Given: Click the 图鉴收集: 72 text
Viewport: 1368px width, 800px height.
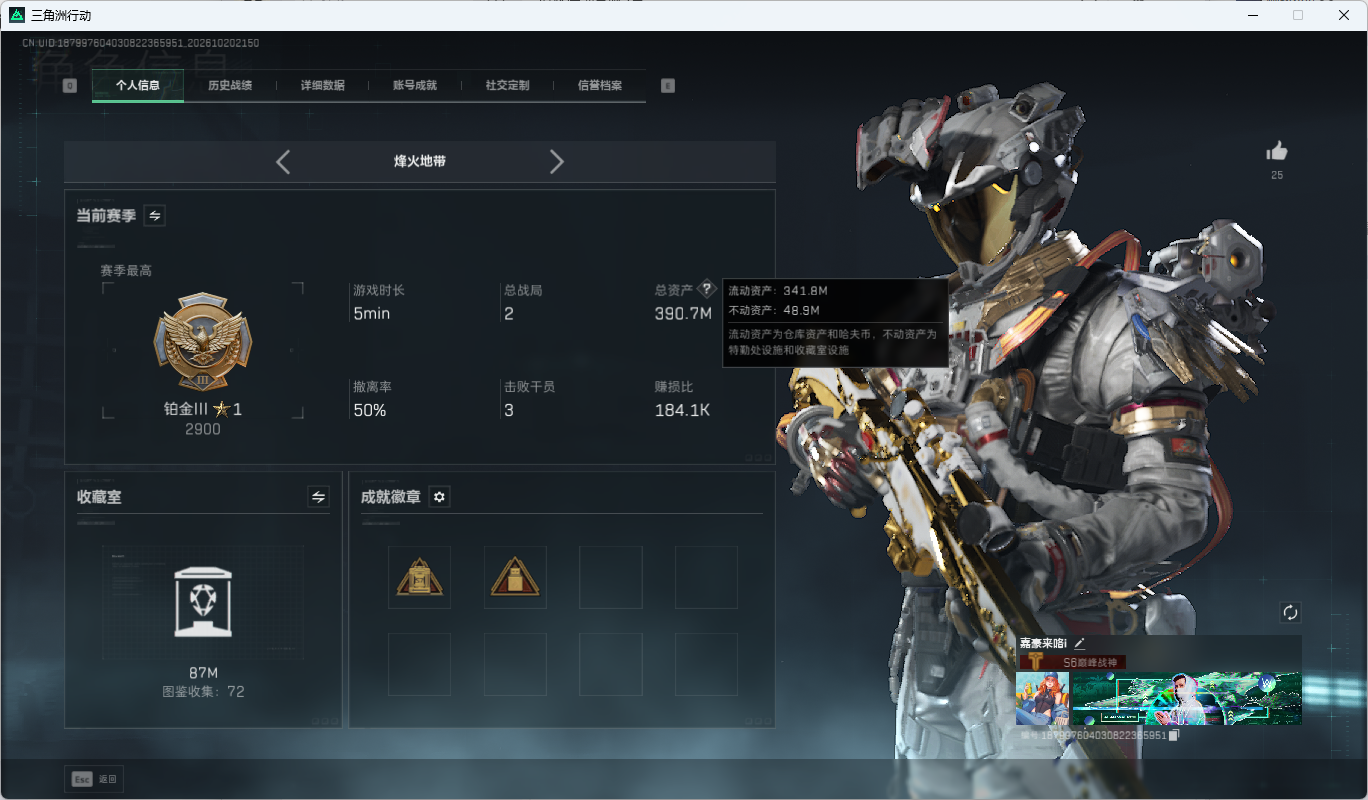Looking at the screenshot, I should (203, 691).
